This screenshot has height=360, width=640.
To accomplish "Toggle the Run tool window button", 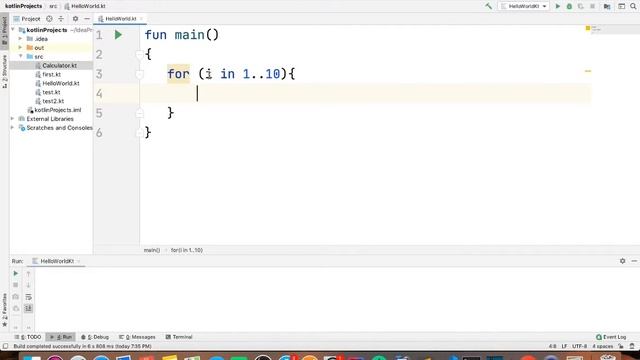I will pyautogui.click(x=60, y=337).
